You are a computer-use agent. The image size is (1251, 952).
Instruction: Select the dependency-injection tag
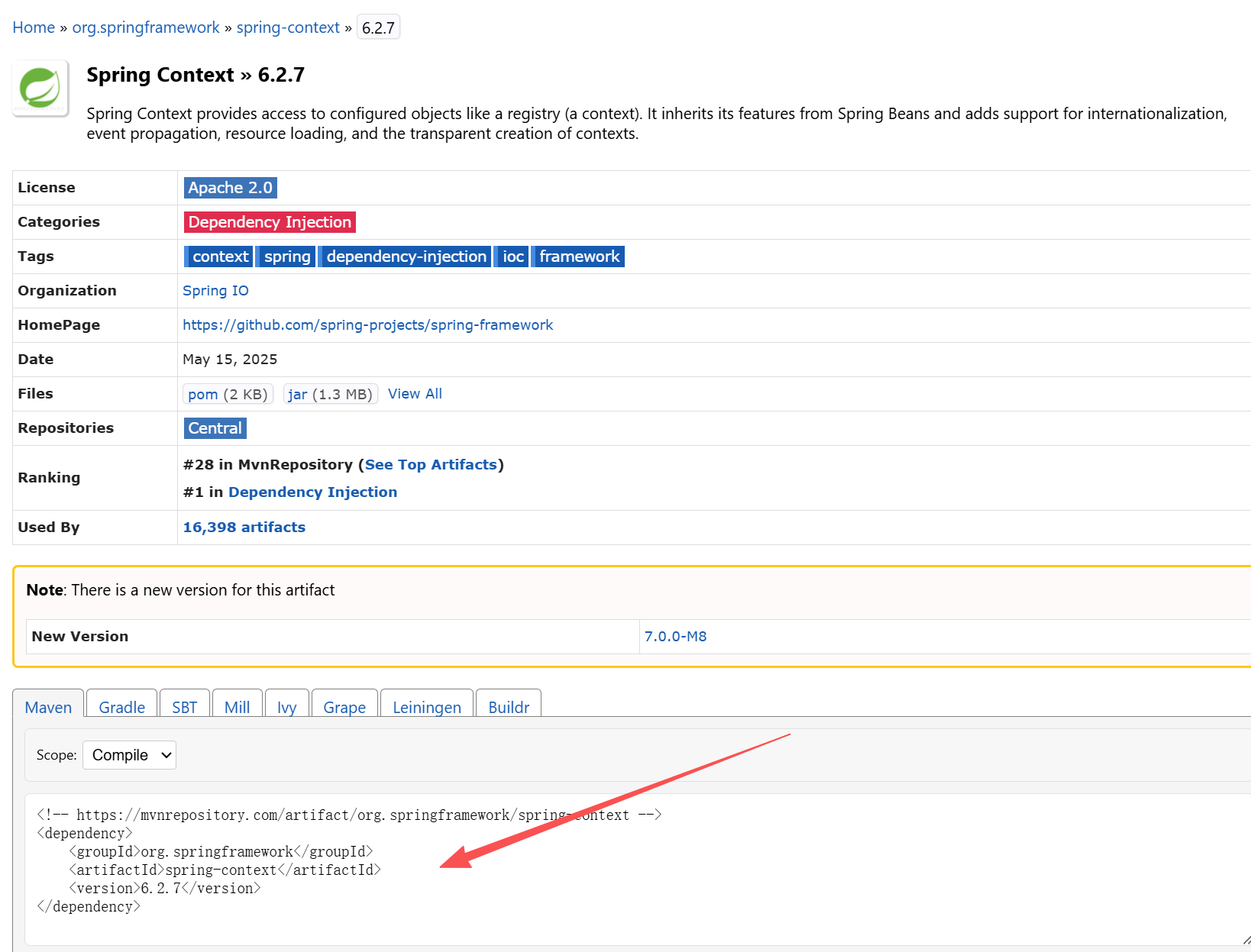click(x=405, y=257)
